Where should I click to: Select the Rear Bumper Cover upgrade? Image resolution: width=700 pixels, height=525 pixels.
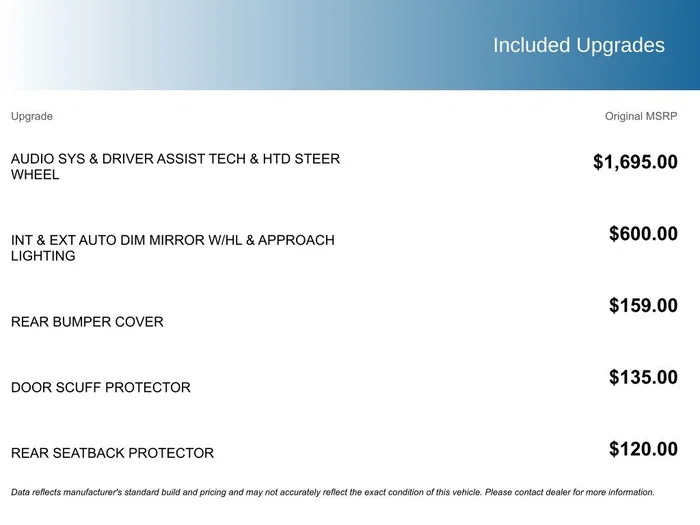click(87, 322)
